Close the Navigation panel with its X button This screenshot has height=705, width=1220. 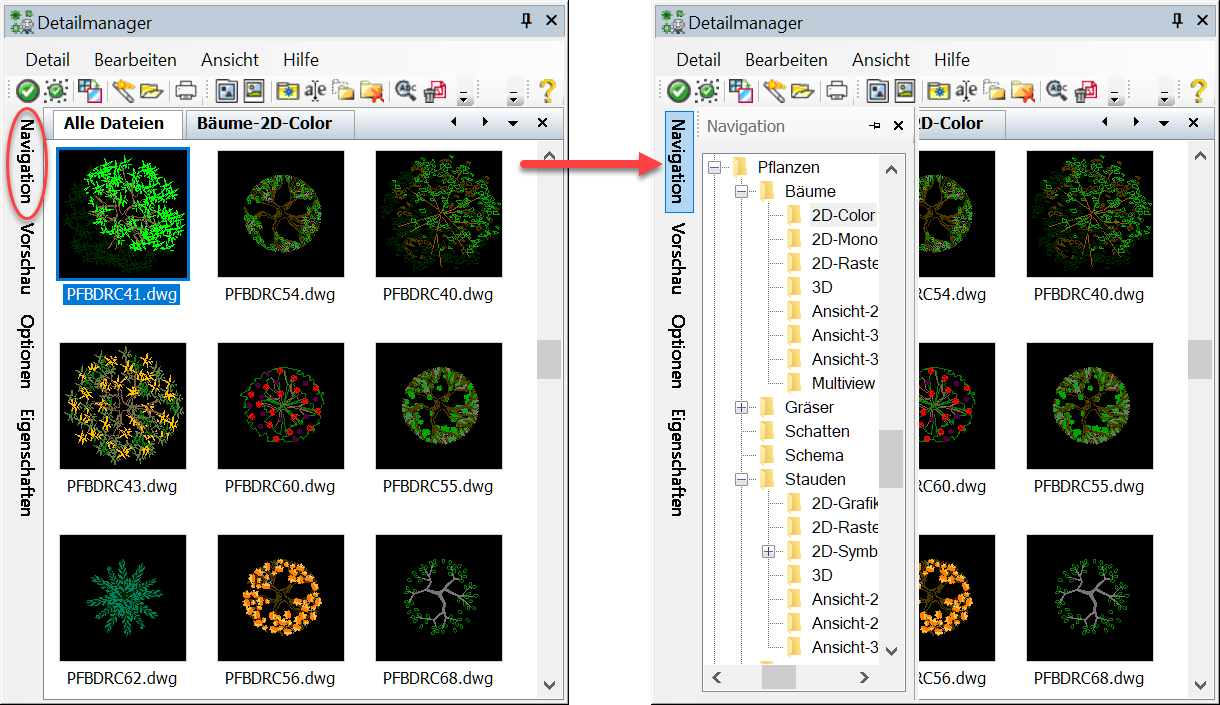point(898,126)
